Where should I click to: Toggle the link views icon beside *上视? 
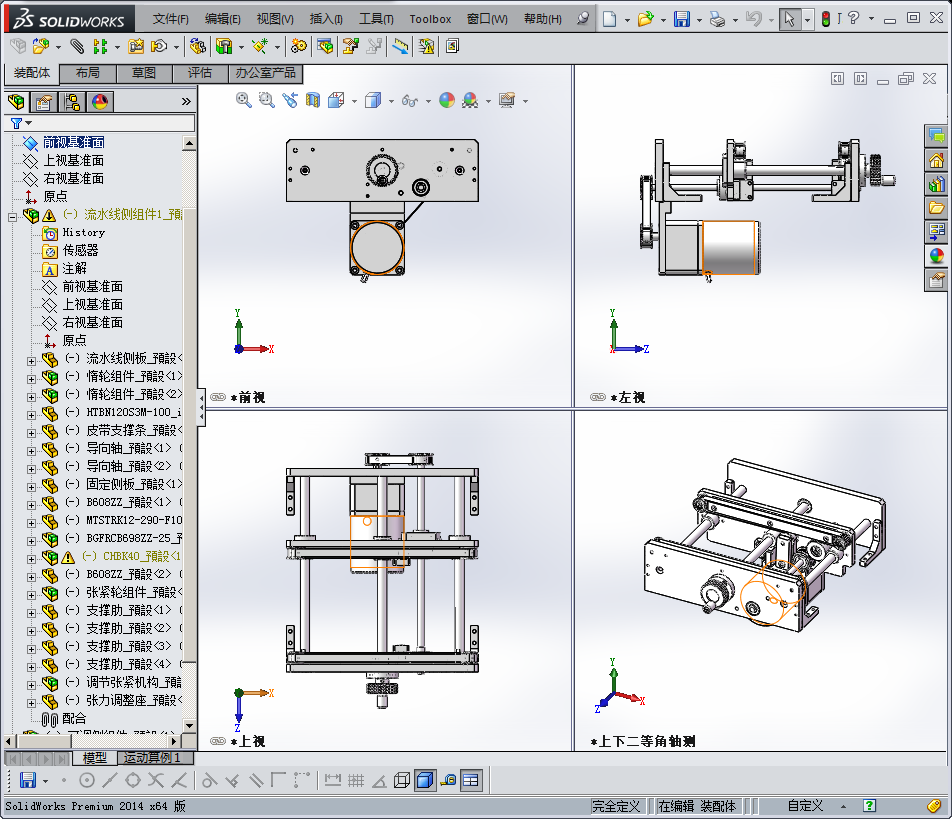[218, 741]
